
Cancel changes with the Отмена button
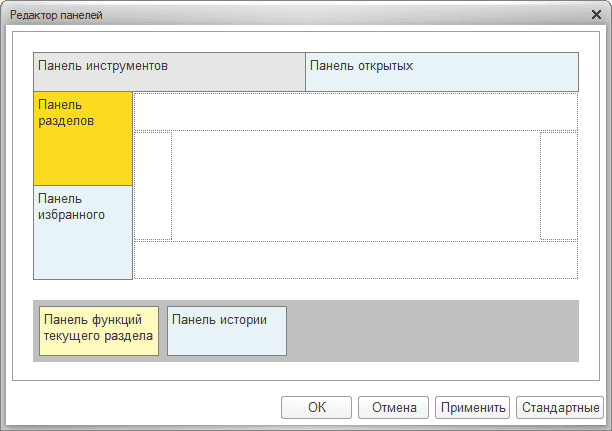393,407
